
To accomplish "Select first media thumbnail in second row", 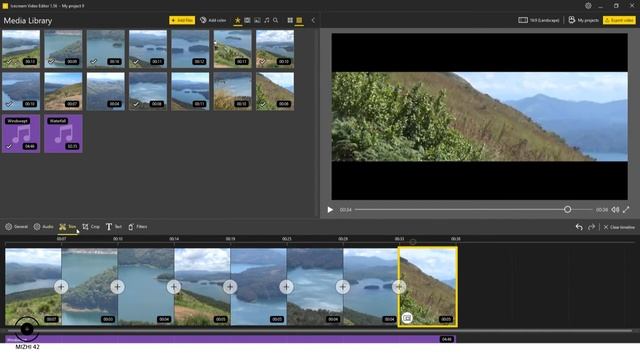I will [21, 91].
